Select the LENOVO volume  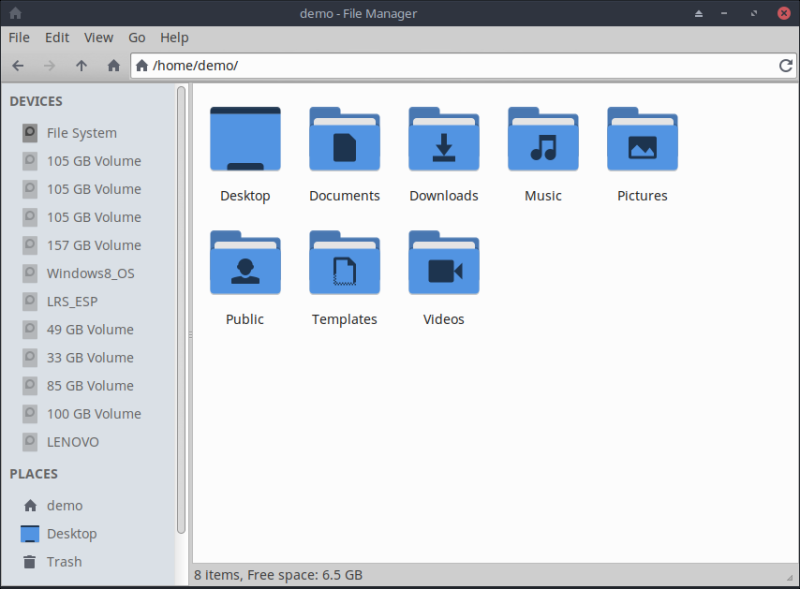(72, 441)
